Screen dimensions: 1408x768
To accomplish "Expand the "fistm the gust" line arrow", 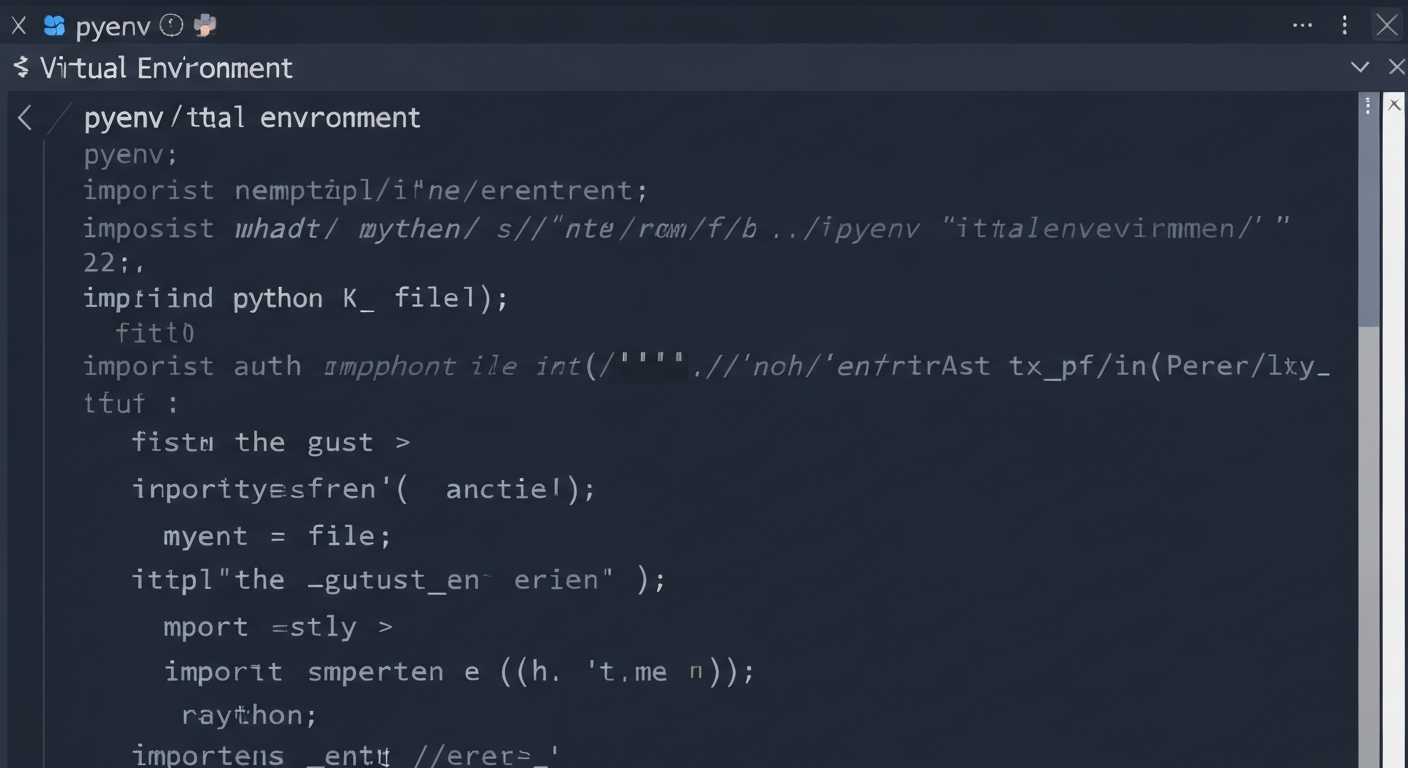I will (x=402, y=443).
